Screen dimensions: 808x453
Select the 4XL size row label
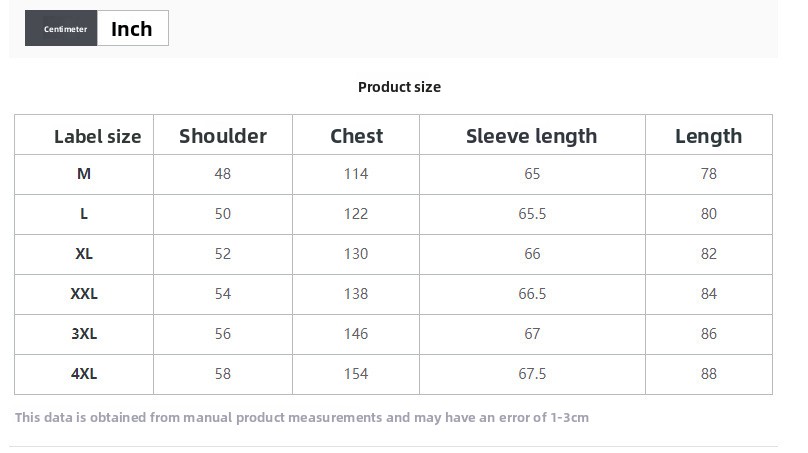coord(84,374)
